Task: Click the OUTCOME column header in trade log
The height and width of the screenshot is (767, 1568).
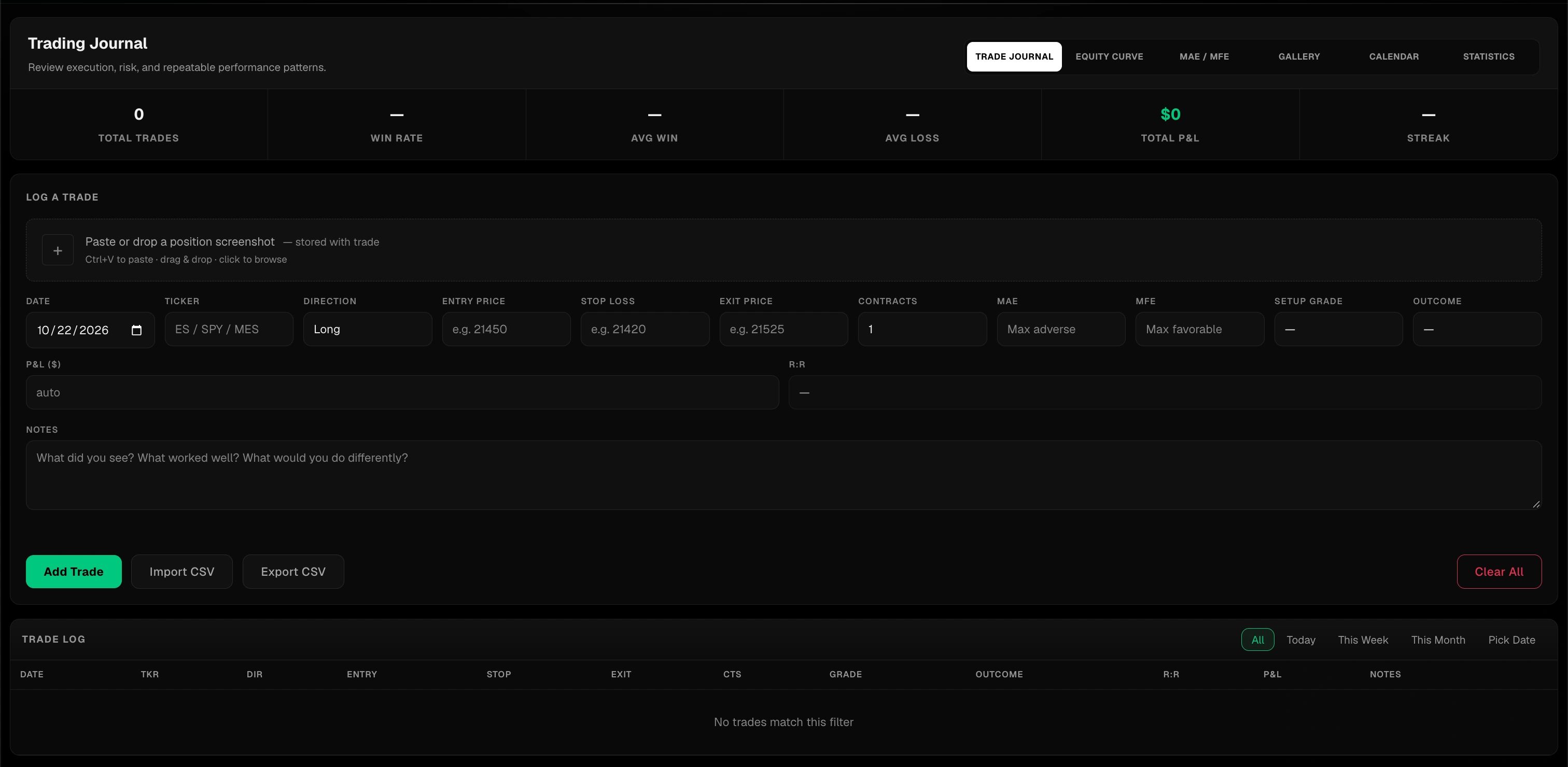Action: pyautogui.click(x=999, y=674)
